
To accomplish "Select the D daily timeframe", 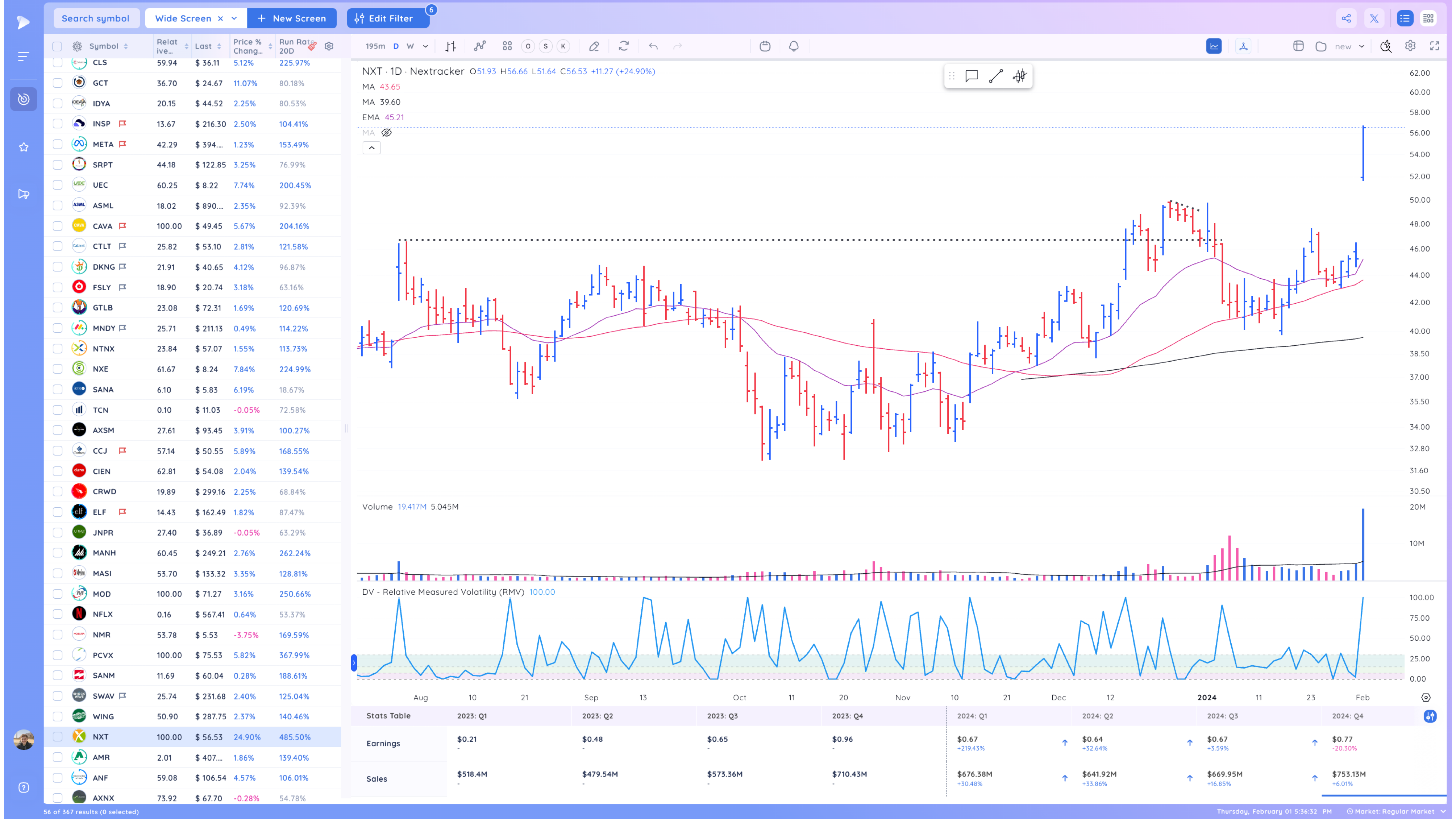I will tap(396, 46).
